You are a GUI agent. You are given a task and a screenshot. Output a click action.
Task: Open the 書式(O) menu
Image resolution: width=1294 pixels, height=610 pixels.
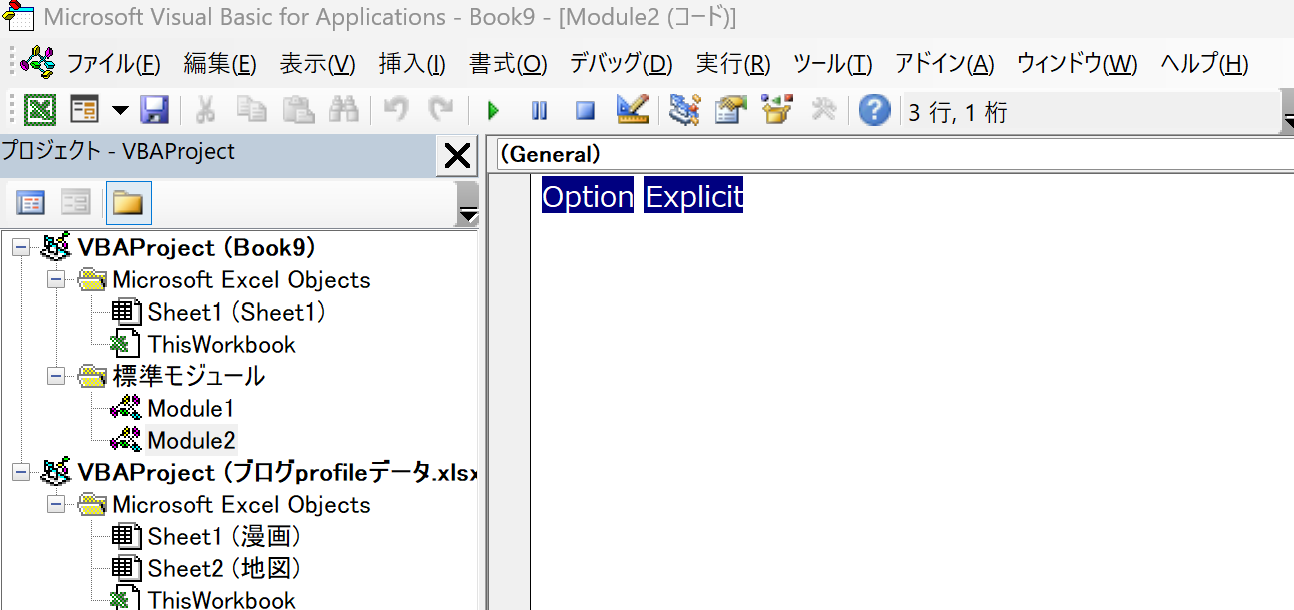508,64
